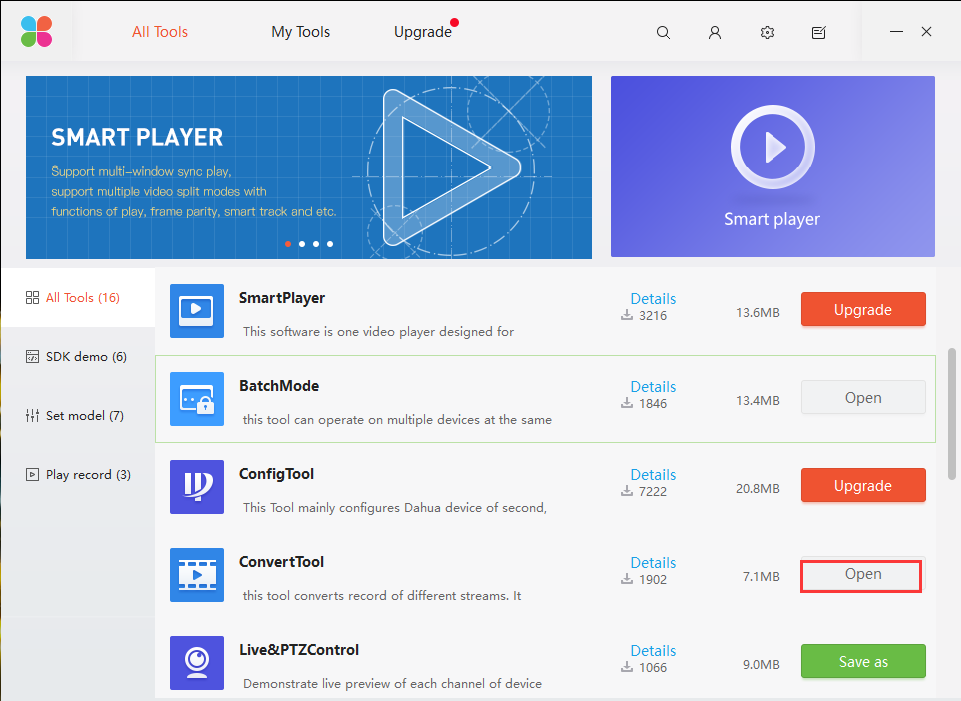Image resolution: width=961 pixels, height=701 pixels.
Task: Select Set model (7) category
Action: tap(78, 415)
